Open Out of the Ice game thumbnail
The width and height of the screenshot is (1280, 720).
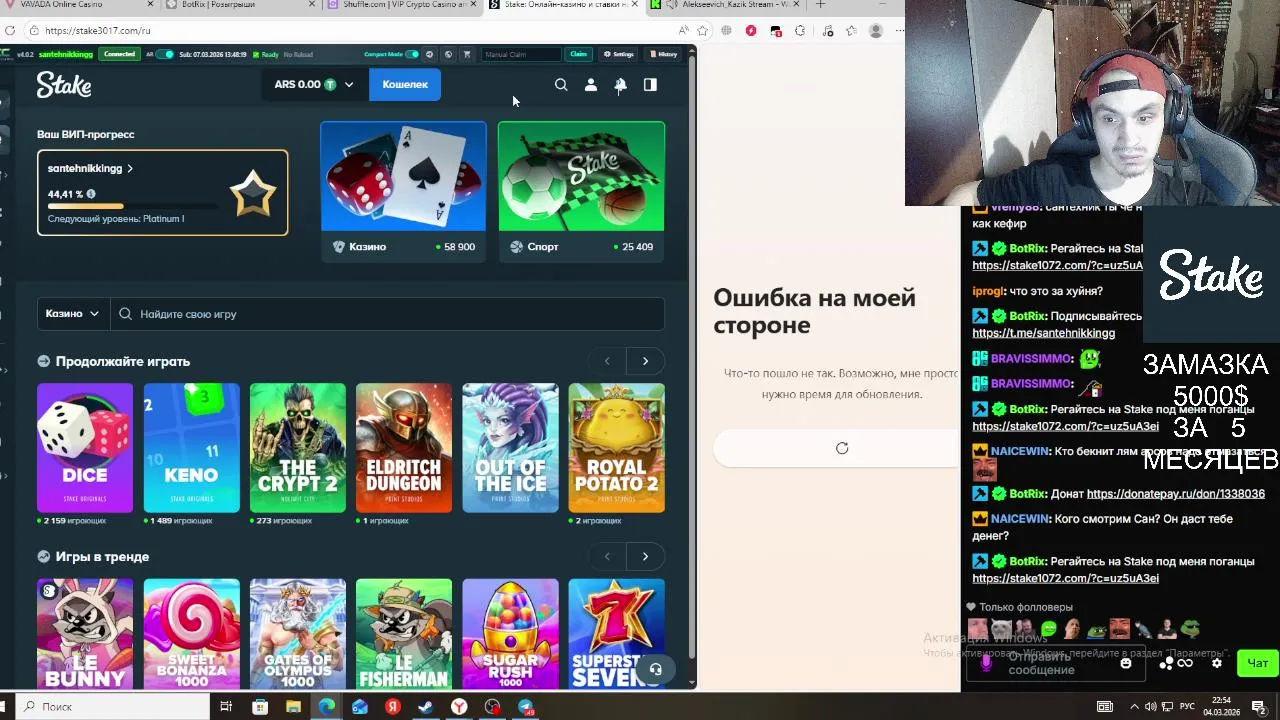510,448
